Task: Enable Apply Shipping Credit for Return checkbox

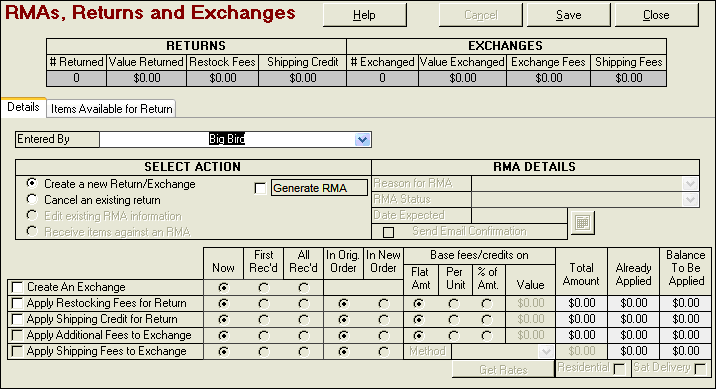Action: point(17,319)
